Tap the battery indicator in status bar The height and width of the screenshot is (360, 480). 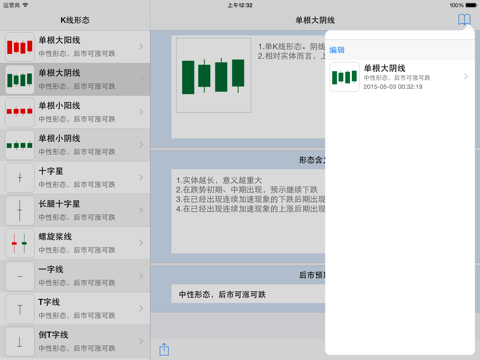471,5
